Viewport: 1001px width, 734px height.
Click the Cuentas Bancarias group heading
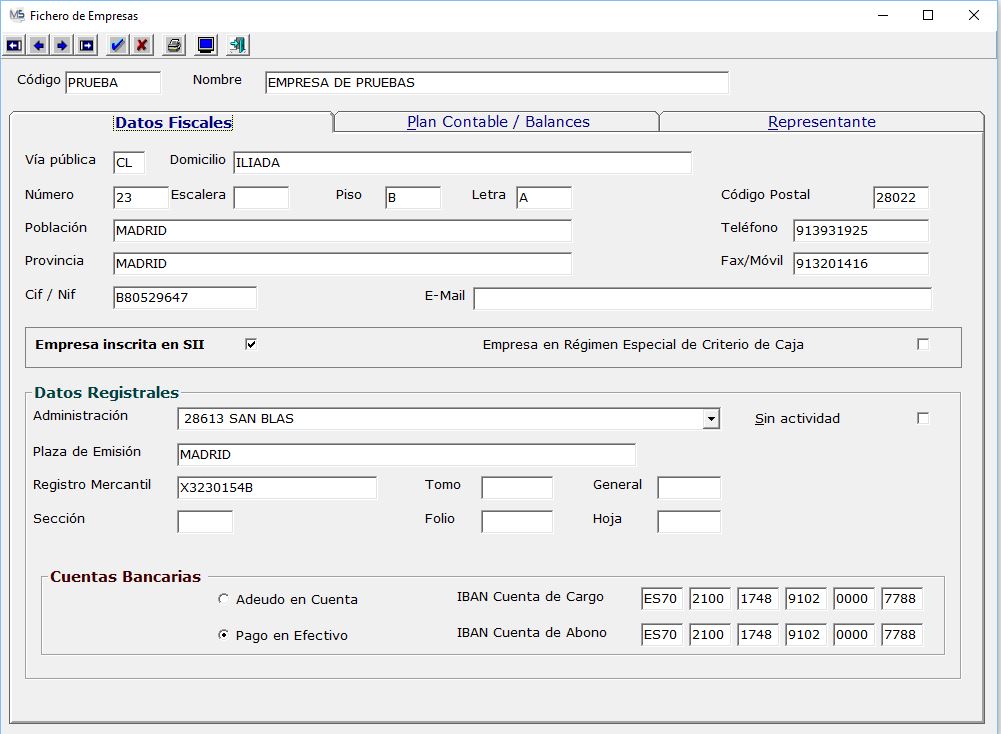coord(126,577)
